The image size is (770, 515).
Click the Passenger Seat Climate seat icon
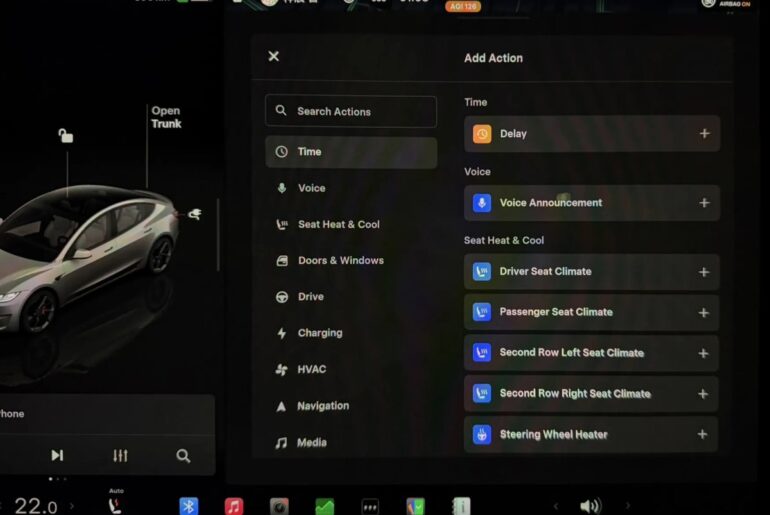[482, 312]
